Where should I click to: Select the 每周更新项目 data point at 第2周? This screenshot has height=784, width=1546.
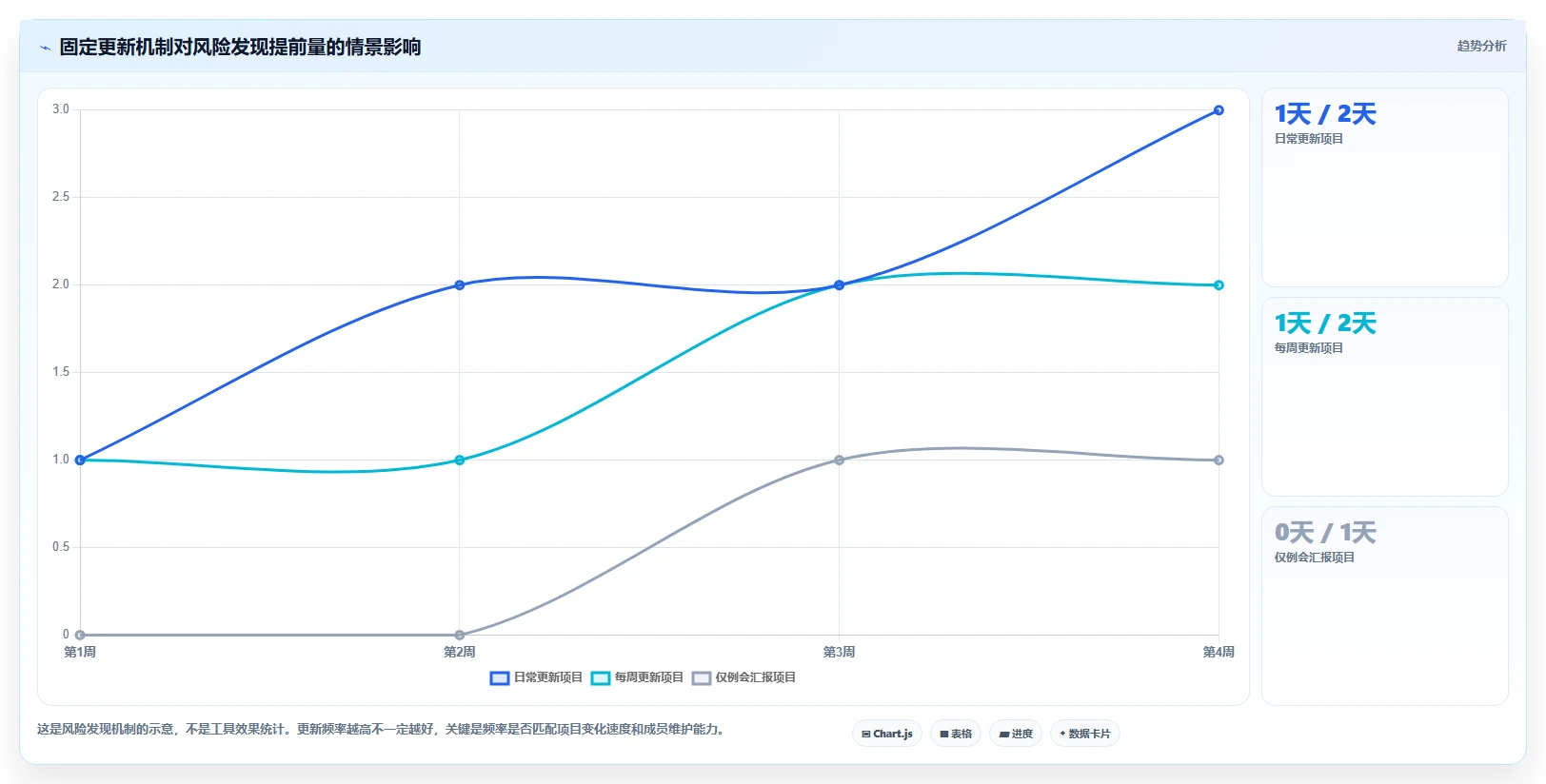pos(460,461)
